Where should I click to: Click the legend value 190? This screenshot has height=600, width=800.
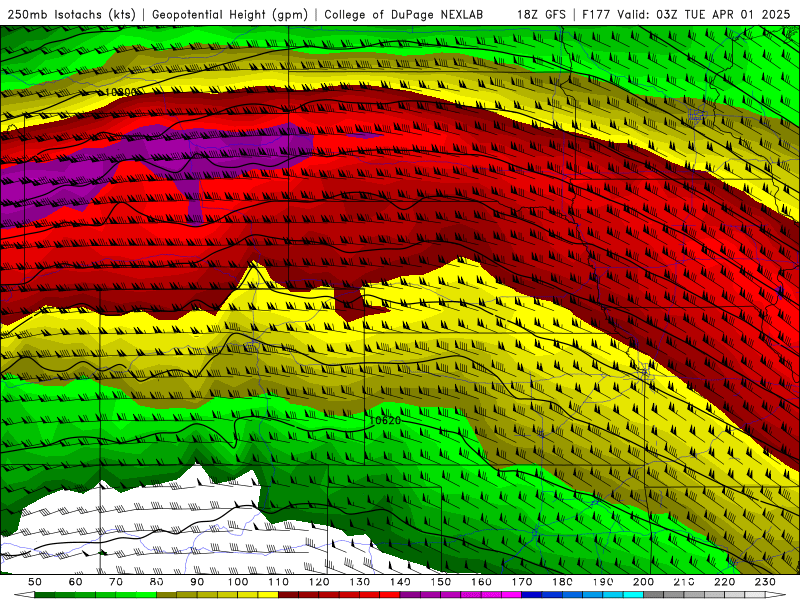603,582
